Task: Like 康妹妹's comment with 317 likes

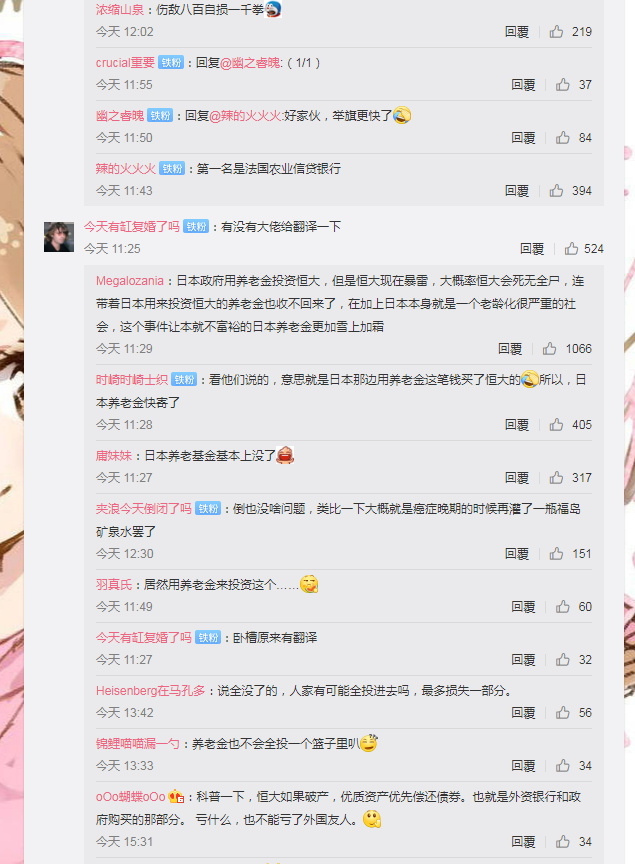Action: click(556, 478)
